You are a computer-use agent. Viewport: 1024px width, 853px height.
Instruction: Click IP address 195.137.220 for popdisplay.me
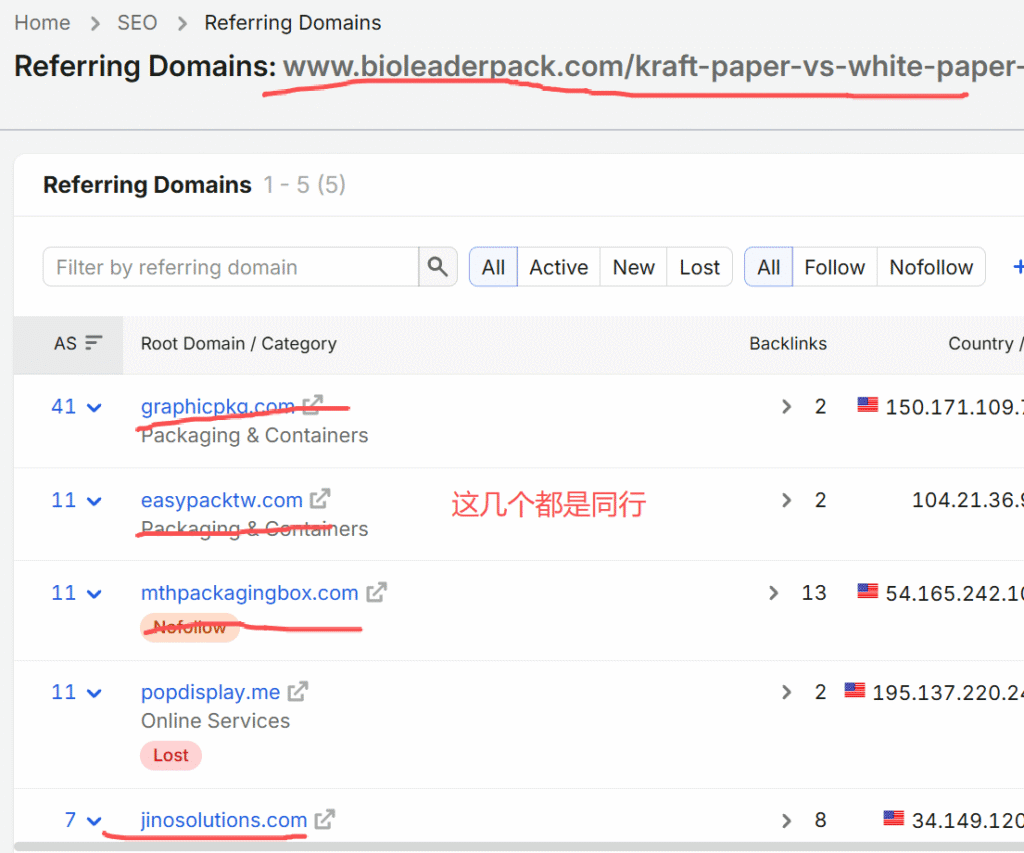coord(948,692)
